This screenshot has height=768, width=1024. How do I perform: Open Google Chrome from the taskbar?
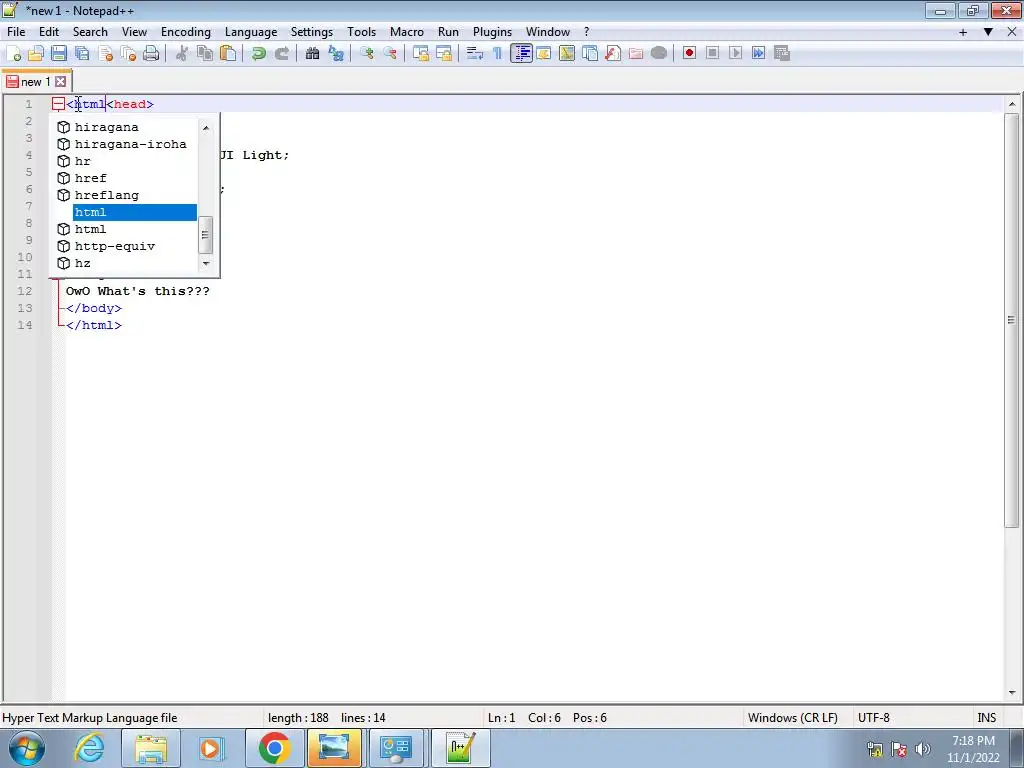(274, 748)
